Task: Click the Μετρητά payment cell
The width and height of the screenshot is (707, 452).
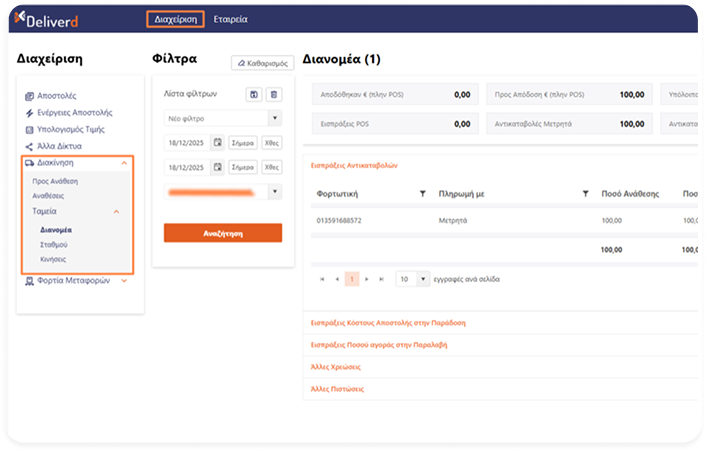Action: 453,221
